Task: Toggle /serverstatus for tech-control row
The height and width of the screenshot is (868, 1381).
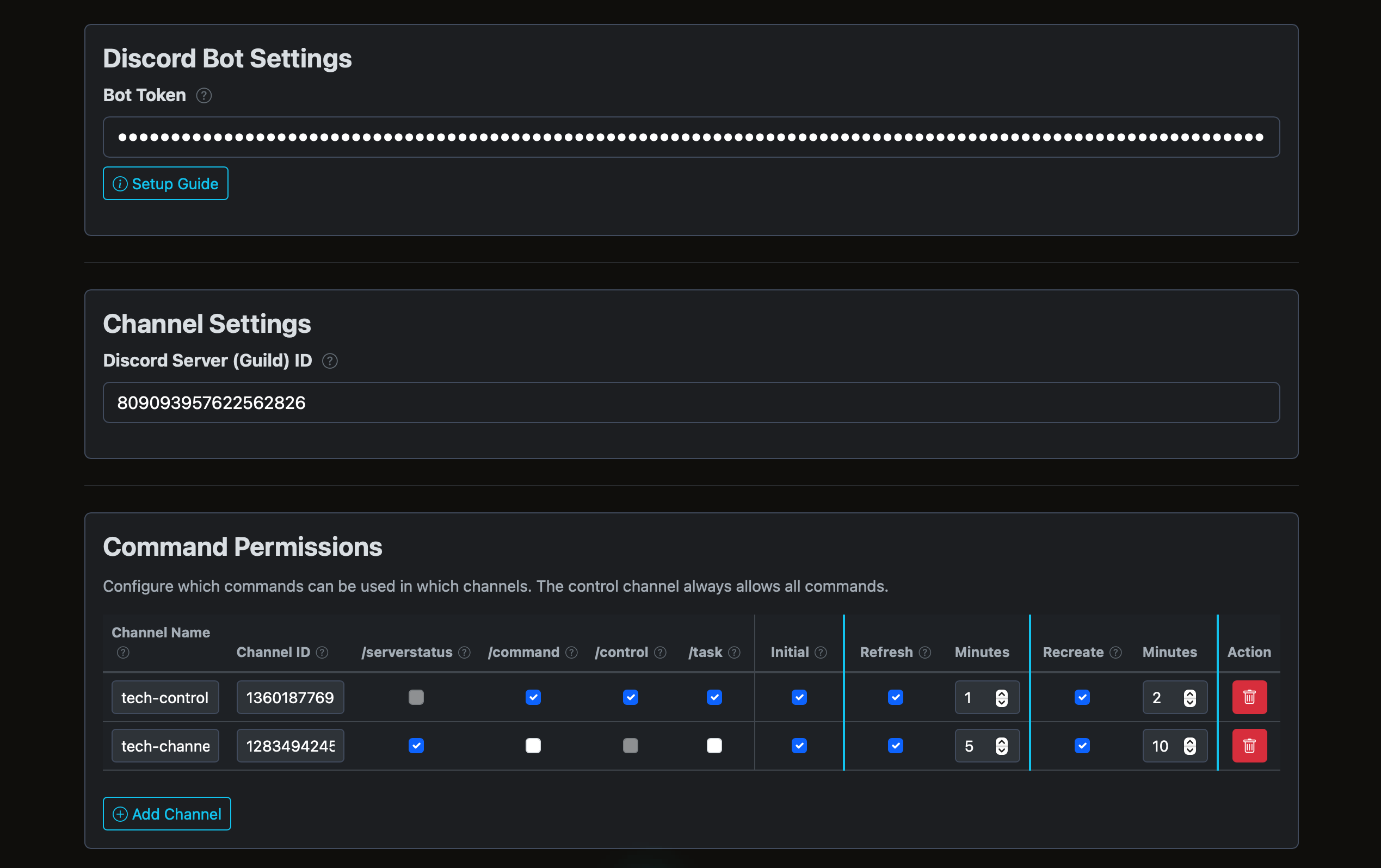Action: tap(416, 697)
